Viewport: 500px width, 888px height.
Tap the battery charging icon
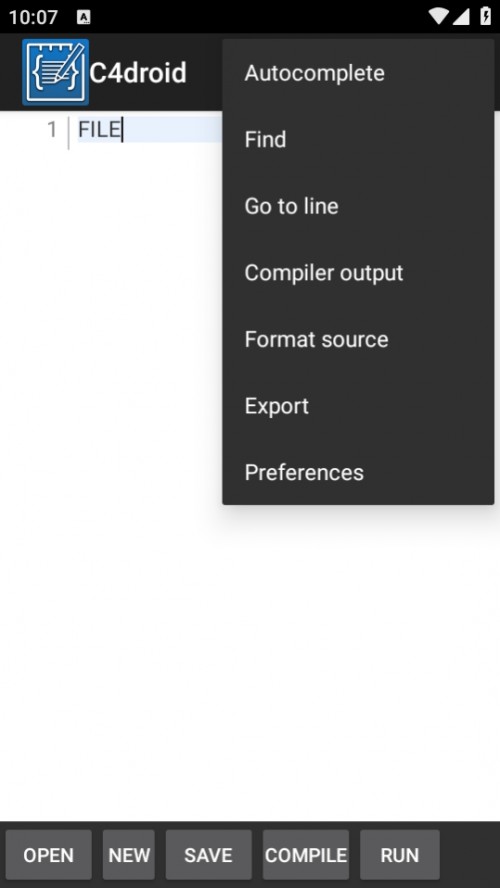pyautogui.click(x=485, y=16)
